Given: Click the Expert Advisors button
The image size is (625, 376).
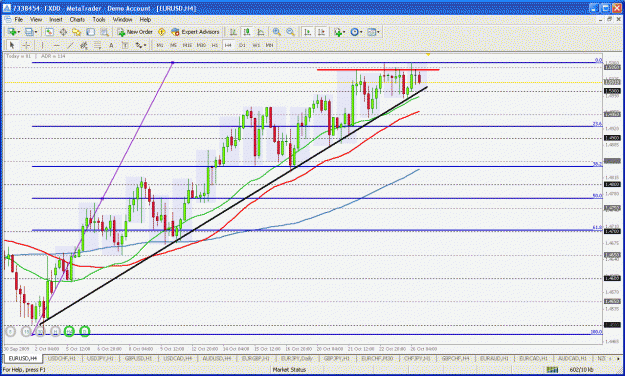Looking at the screenshot, I should pyautogui.click(x=195, y=32).
